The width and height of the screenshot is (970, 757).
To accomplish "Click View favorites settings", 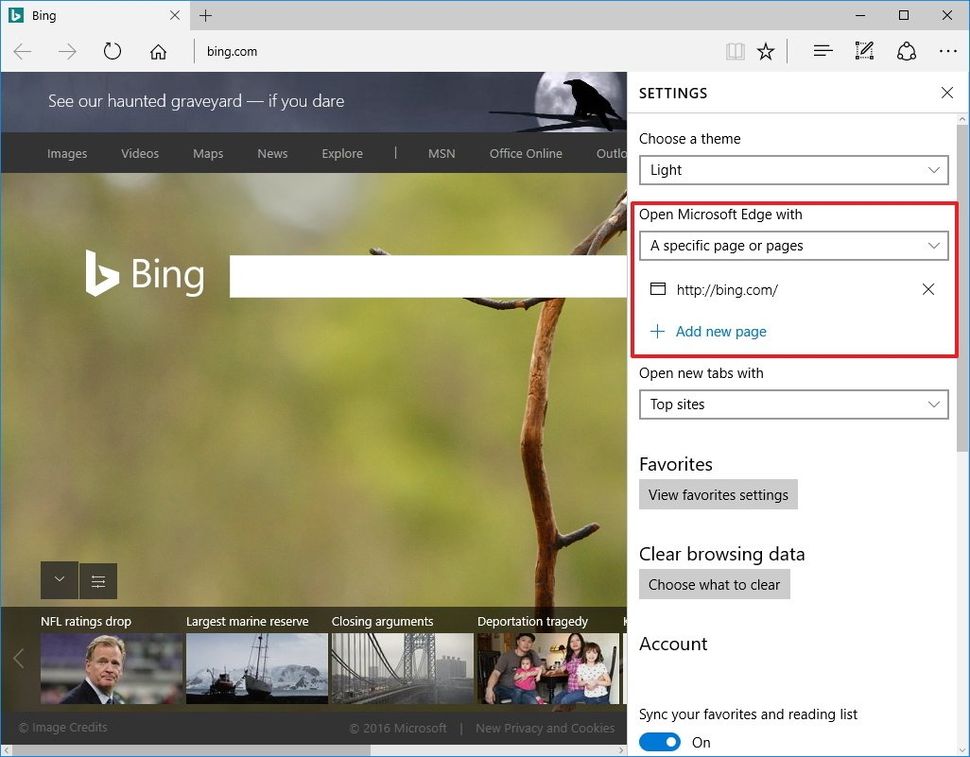I will pos(718,494).
